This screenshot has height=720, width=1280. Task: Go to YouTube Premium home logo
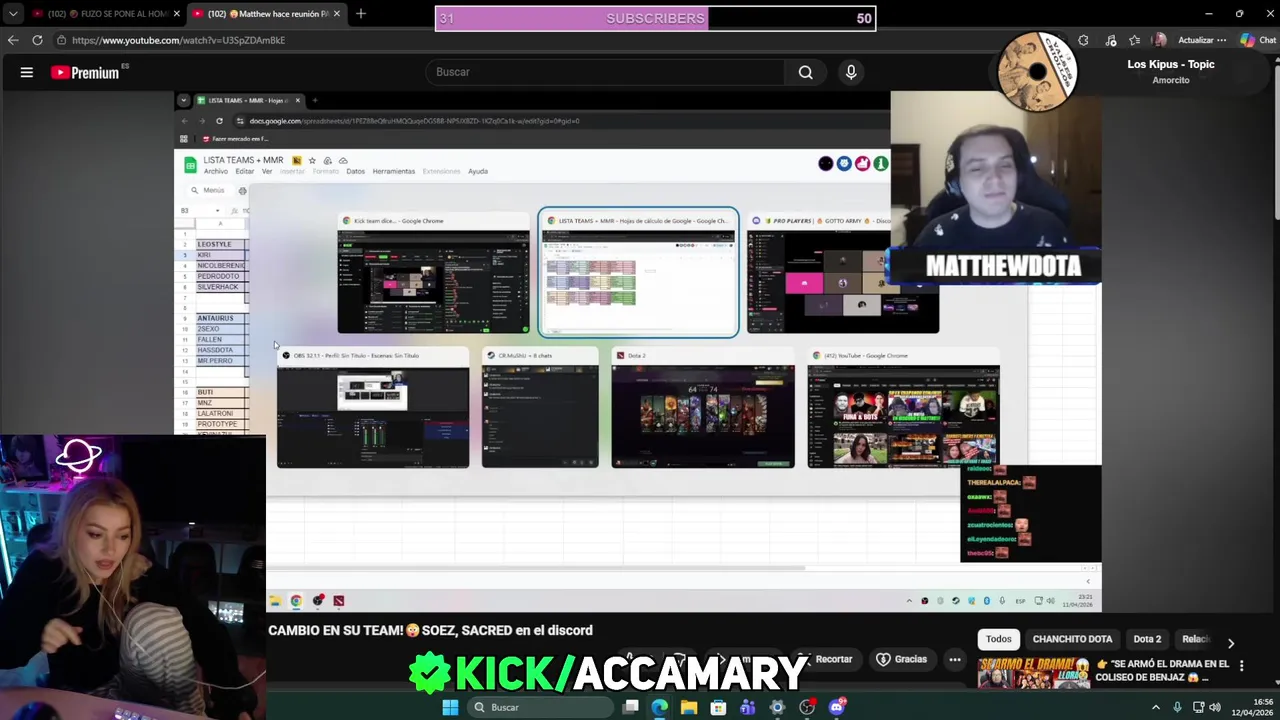point(85,72)
